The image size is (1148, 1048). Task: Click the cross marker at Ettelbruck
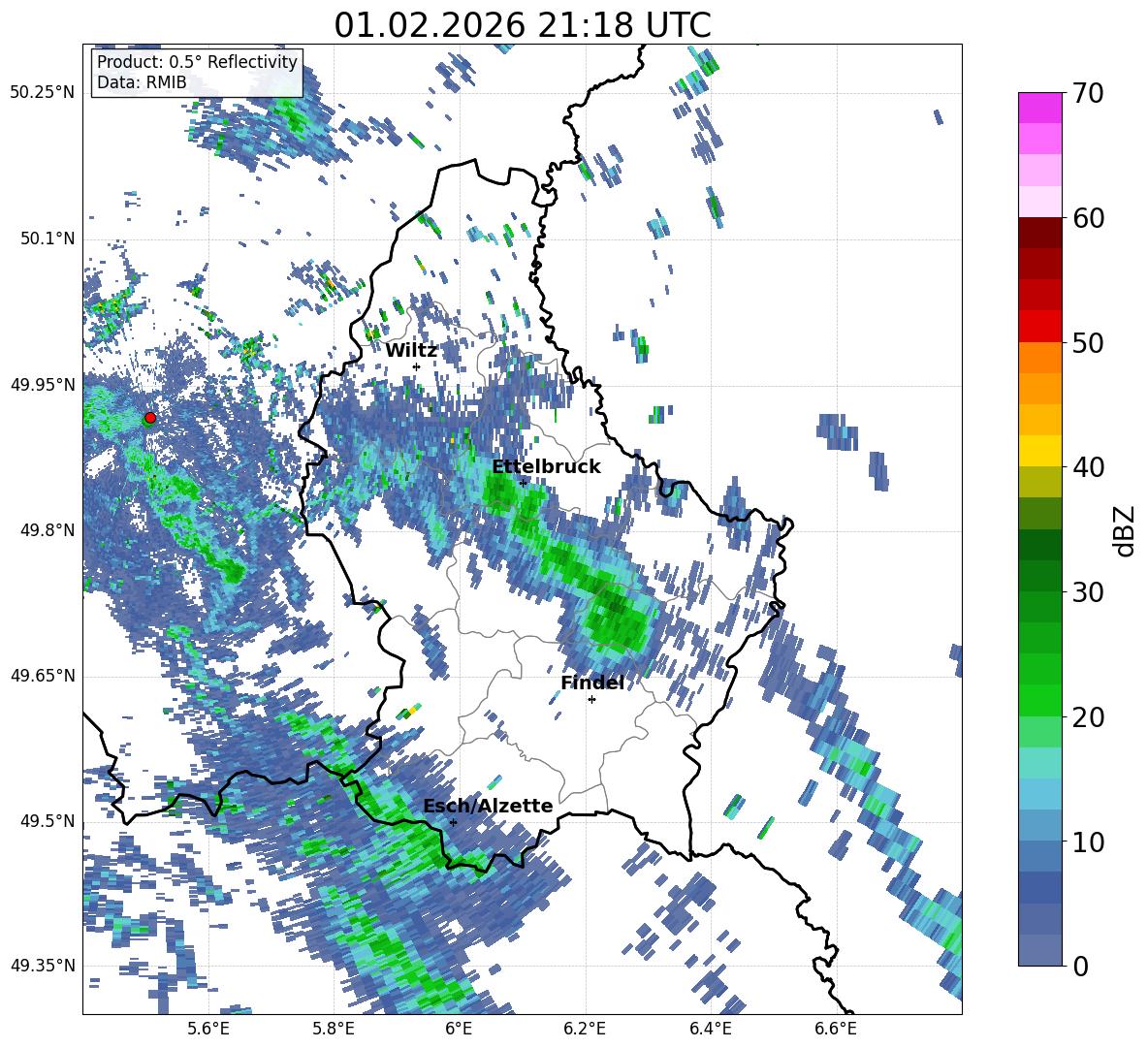tap(523, 483)
